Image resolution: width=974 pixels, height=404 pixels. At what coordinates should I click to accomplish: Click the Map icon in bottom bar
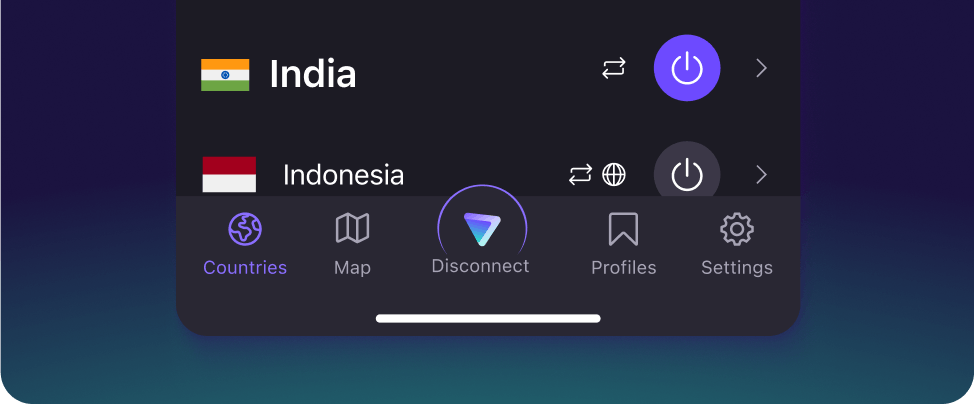click(x=352, y=228)
